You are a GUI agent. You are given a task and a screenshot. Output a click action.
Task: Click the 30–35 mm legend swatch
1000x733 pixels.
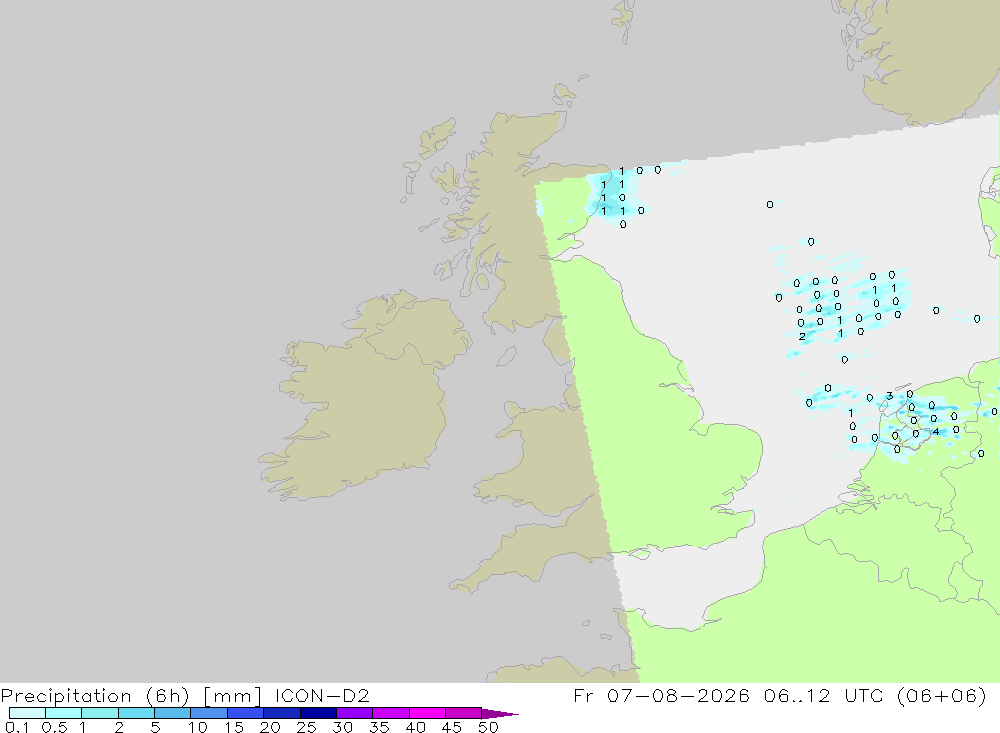(354, 713)
